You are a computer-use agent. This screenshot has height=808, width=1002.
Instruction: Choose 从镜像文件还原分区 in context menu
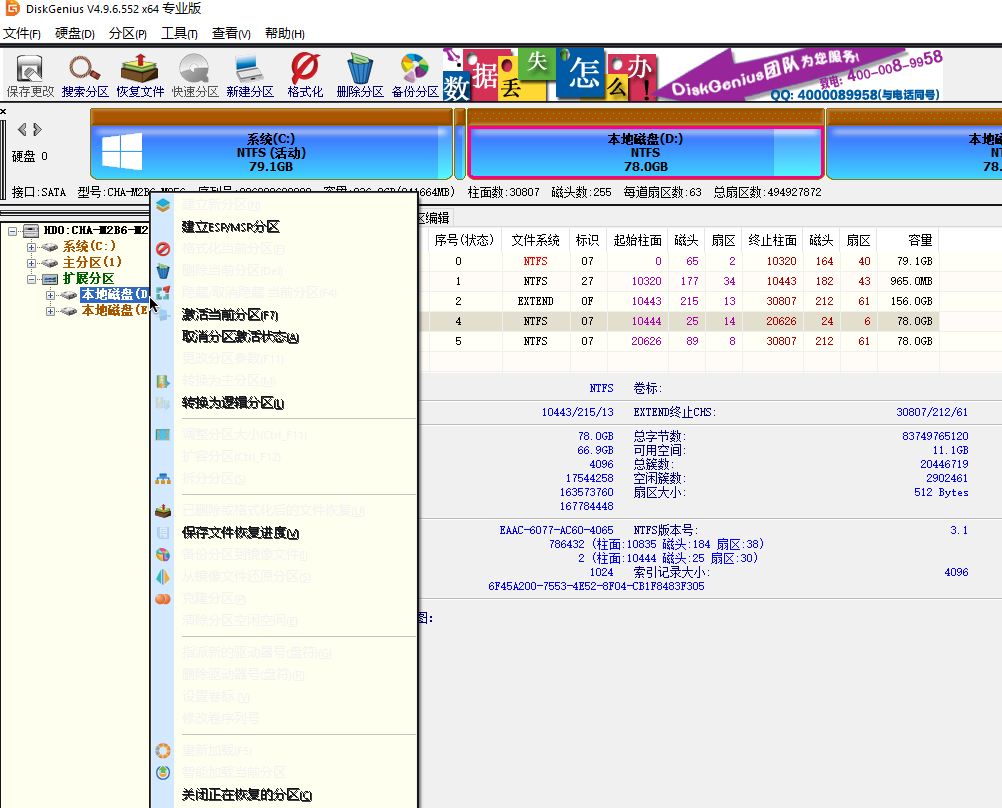[246, 577]
